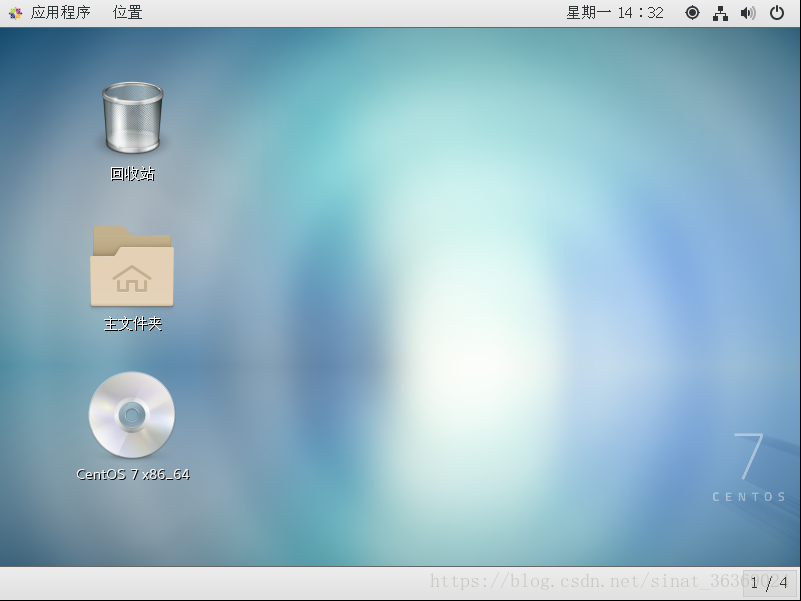Select the 主文件夹 home folder icon

click(x=132, y=266)
